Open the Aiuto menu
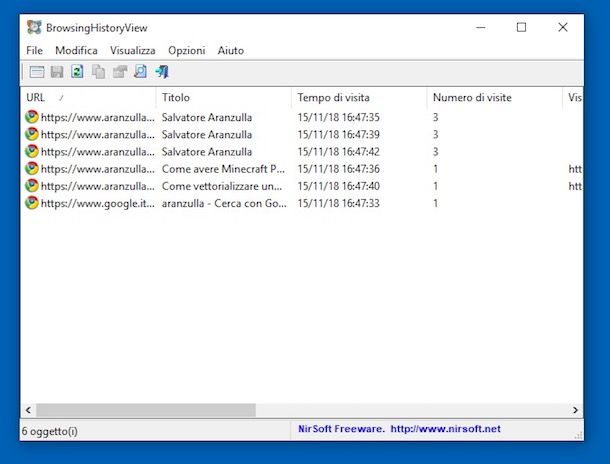Screen dimensions: 610x464 pos(231,51)
